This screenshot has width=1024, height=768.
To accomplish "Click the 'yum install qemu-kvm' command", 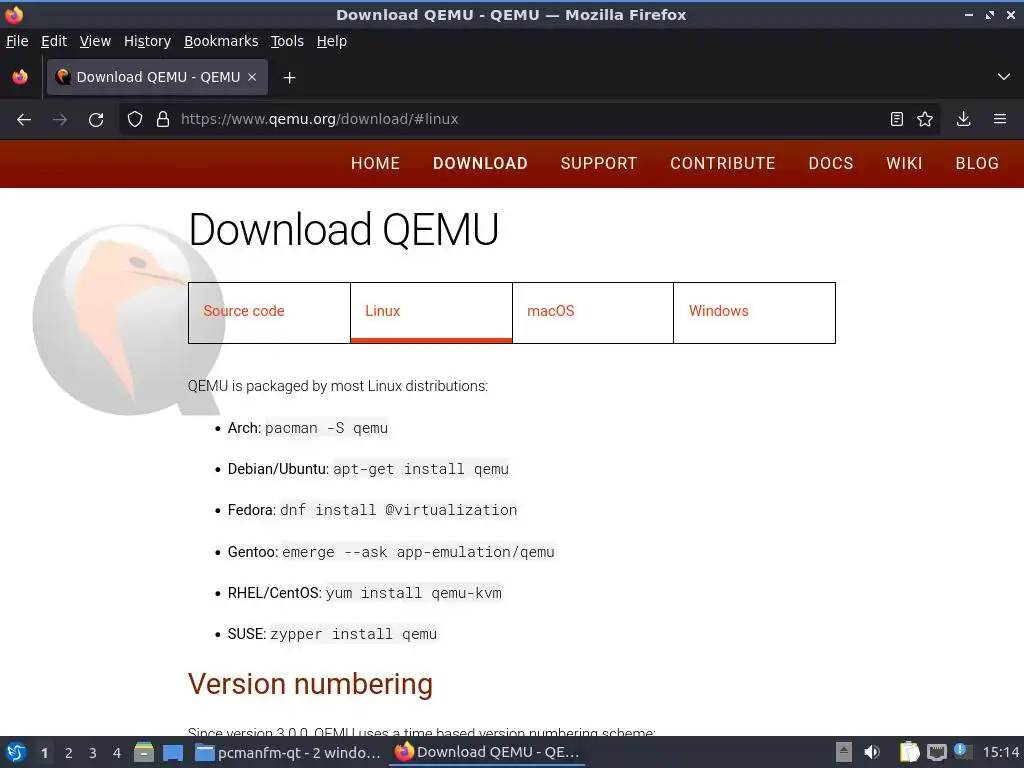I will tap(413, 593).
